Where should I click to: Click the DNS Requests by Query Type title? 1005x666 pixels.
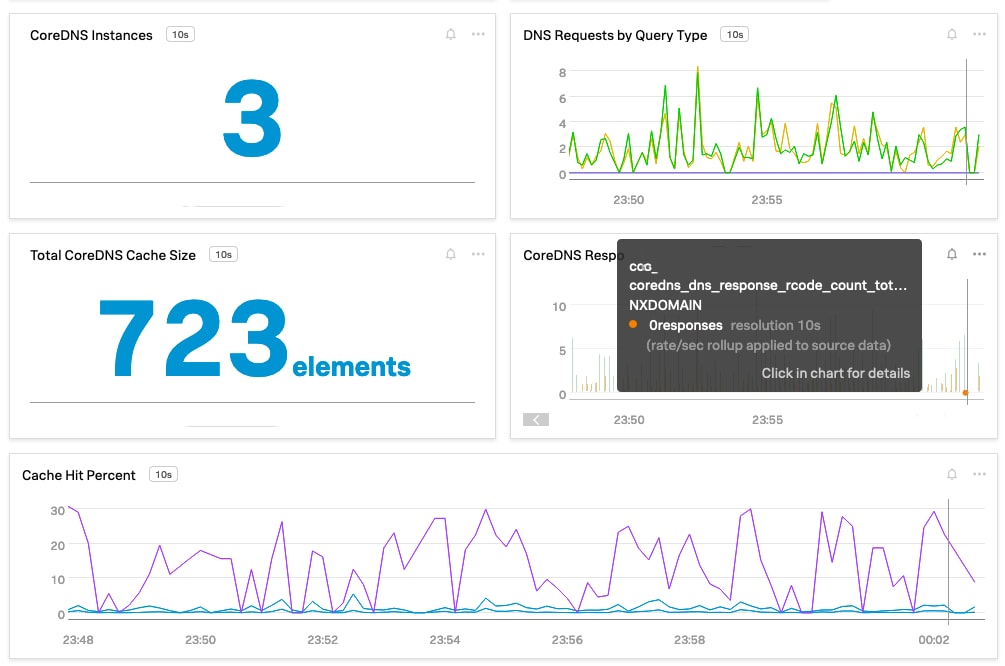[615, 35]
